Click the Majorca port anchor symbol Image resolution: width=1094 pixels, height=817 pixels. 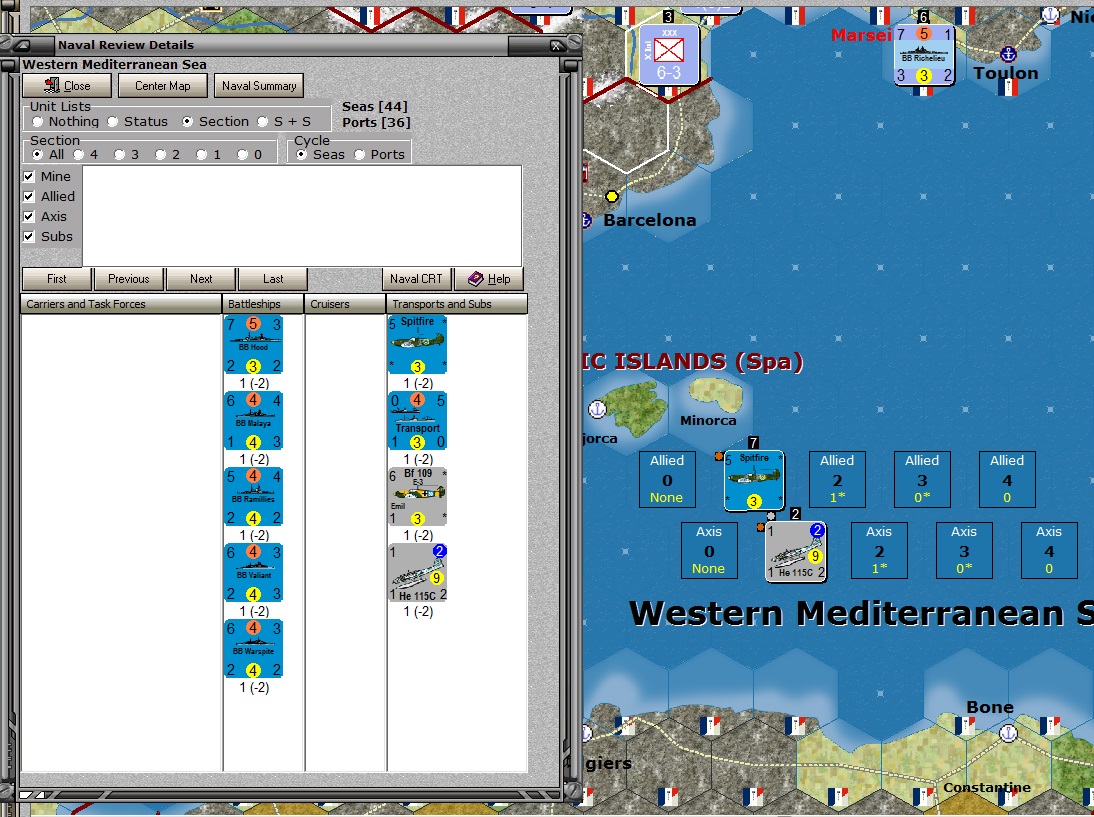(597, 409)
